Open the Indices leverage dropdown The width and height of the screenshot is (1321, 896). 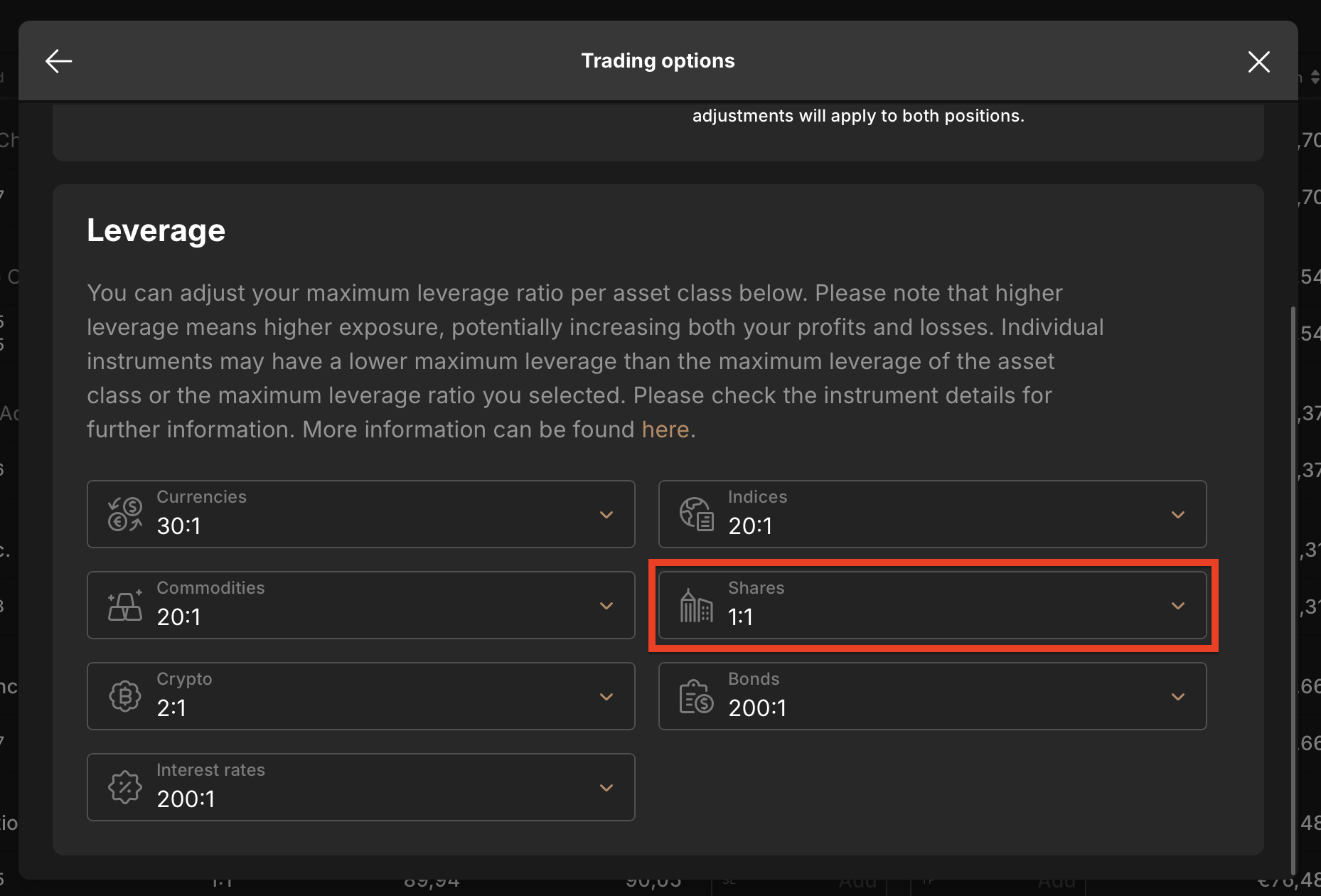[x=1178, y=513]
